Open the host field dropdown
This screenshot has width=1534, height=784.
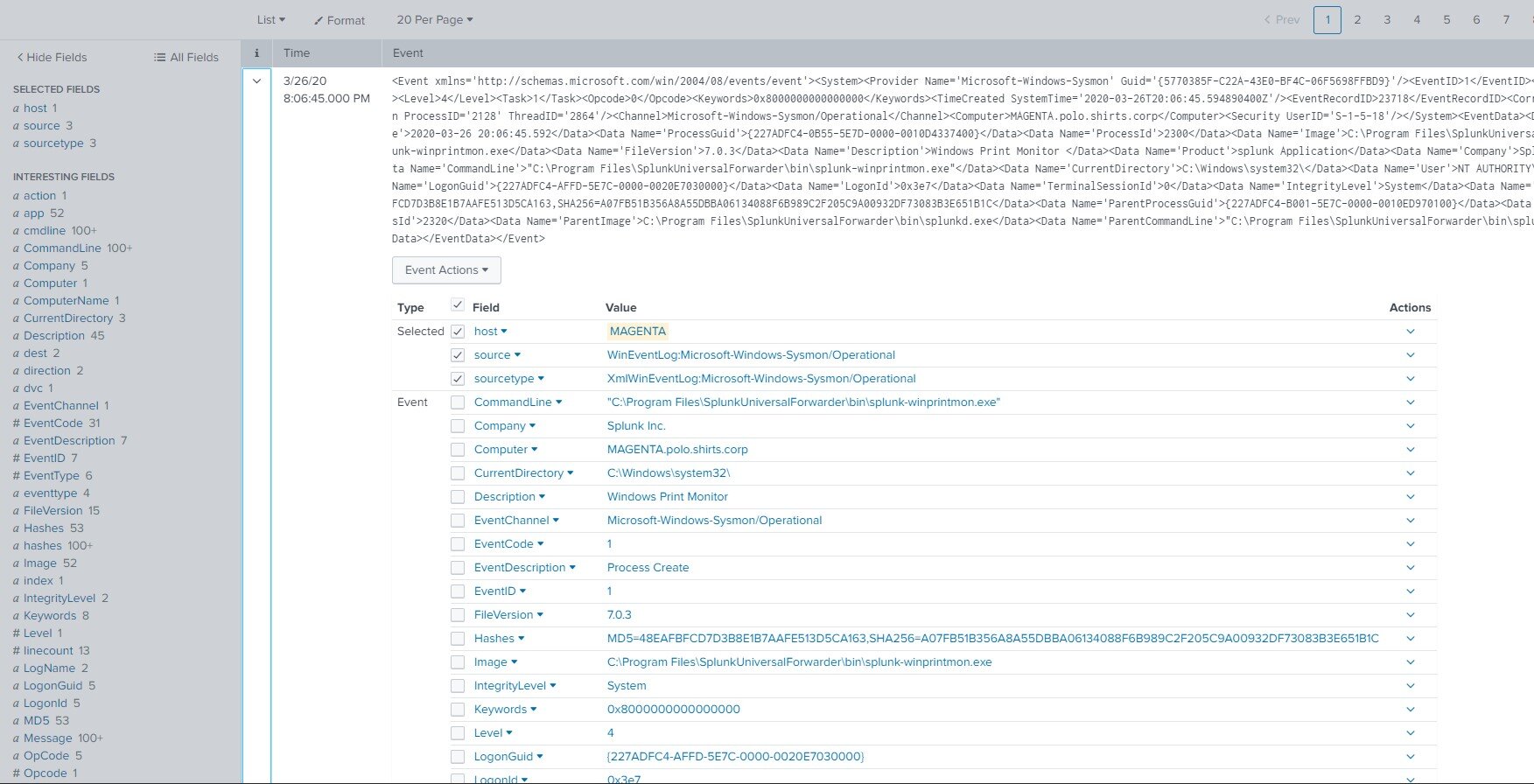(x=490, y=332)
